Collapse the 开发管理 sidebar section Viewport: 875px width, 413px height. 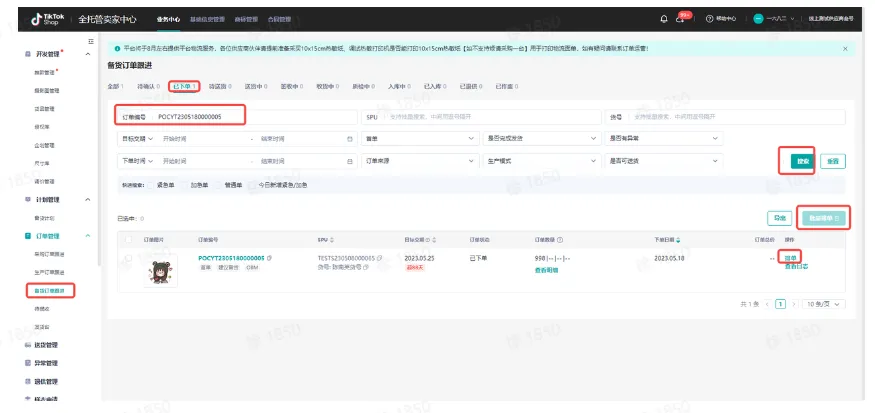pyautogui.click(x=88, y=54)
